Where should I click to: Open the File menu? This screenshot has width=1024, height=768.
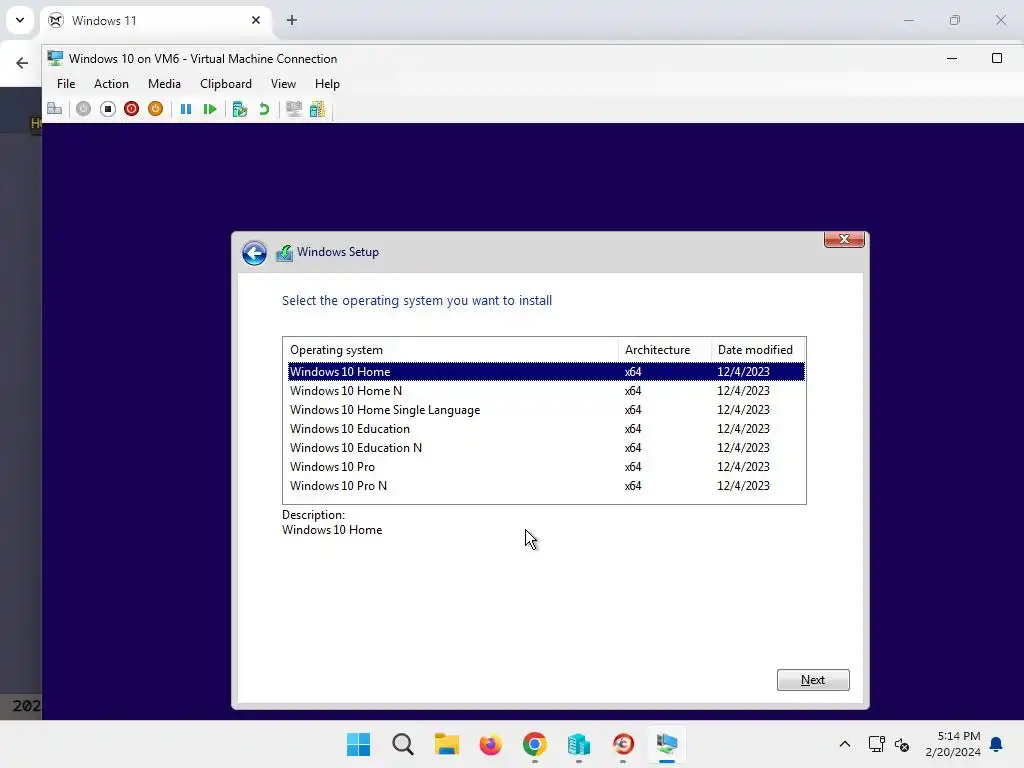click(66, 84)
